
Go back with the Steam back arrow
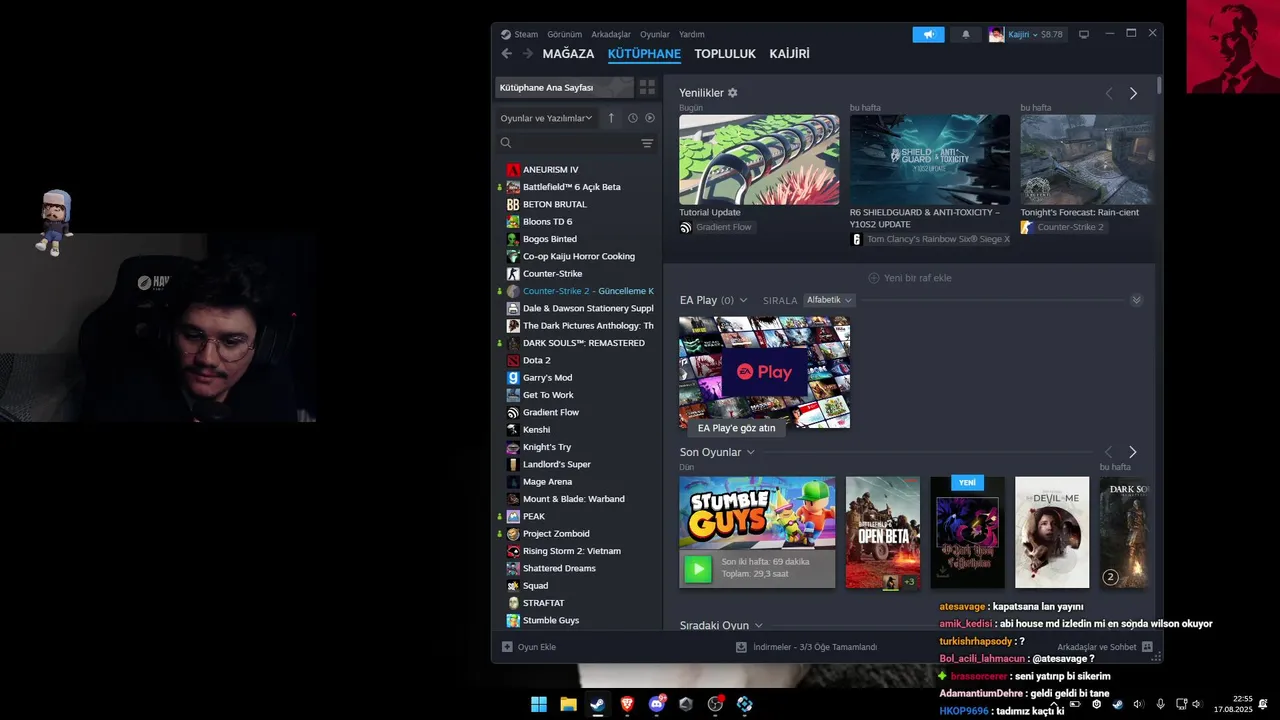click(506, 54)
